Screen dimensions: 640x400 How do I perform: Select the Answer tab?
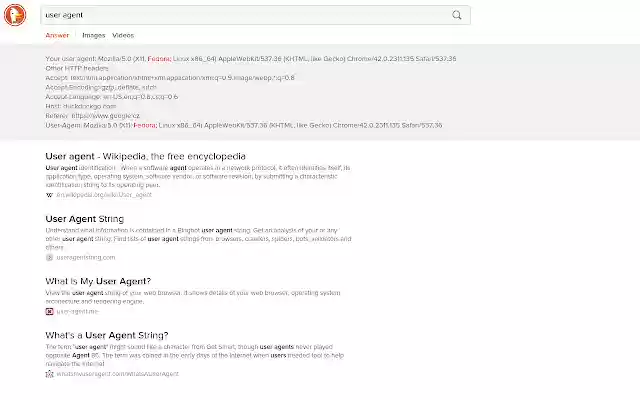[57, 36]
